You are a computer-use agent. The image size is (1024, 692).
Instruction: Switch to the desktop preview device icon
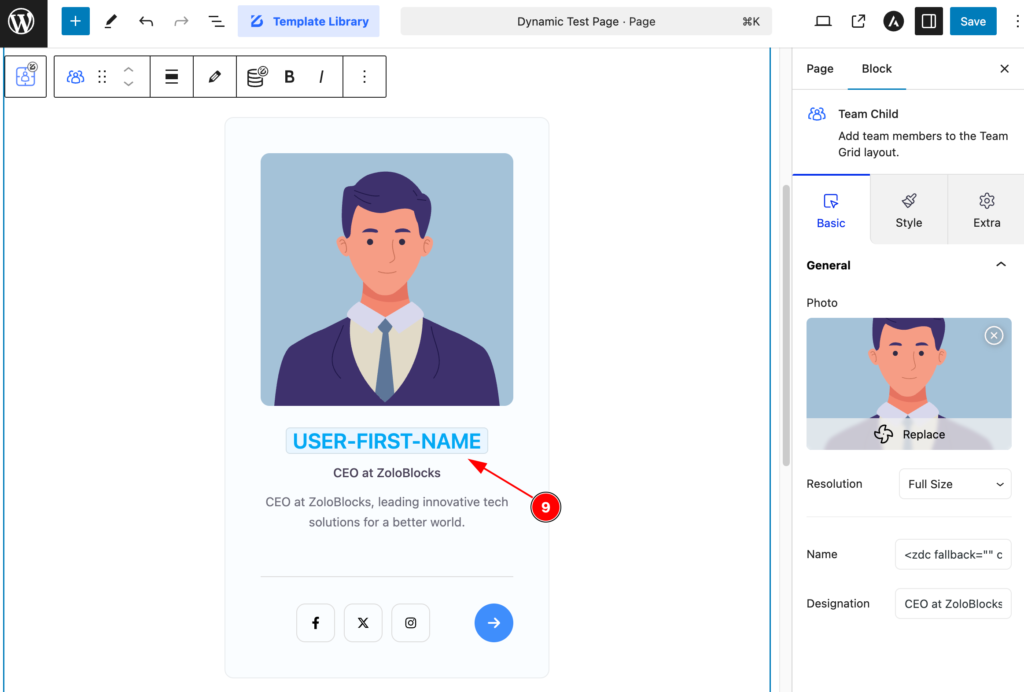pos(823,22)
